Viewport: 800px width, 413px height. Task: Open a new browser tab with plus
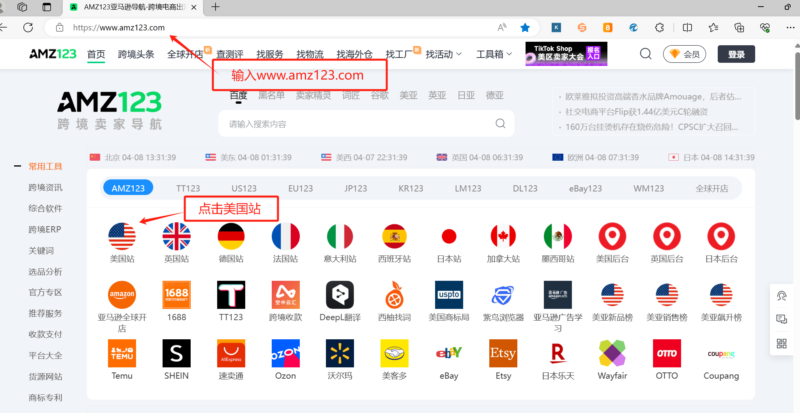click(215, 7)
